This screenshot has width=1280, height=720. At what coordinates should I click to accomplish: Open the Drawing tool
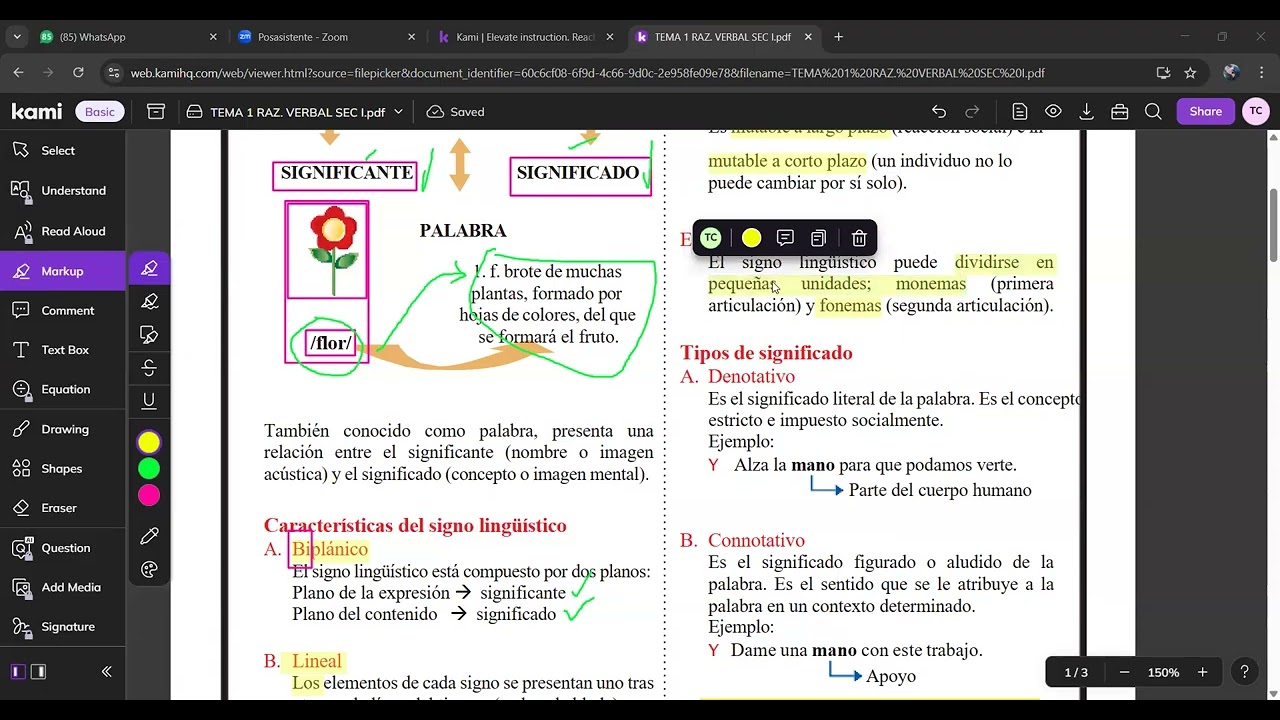tap(63, 429)
